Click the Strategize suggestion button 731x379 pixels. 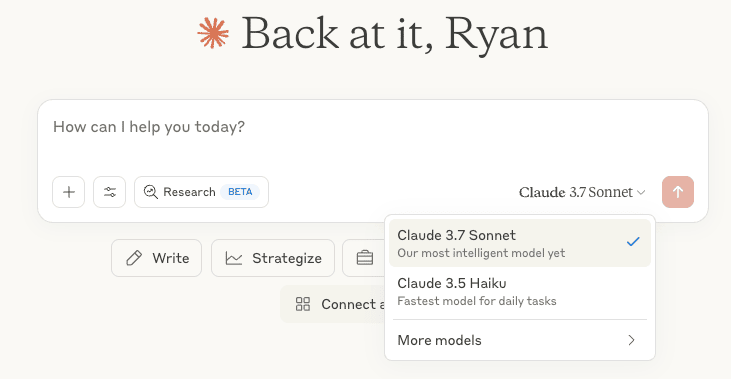click(273, 258)
